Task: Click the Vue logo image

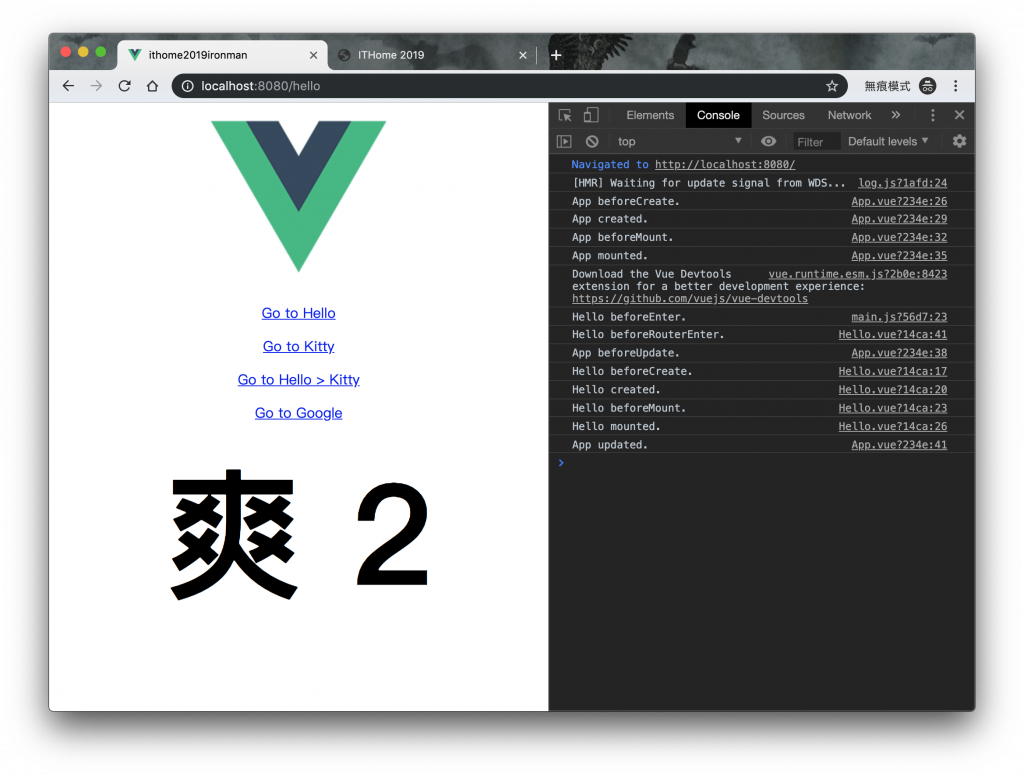Action: coord(298,196)
